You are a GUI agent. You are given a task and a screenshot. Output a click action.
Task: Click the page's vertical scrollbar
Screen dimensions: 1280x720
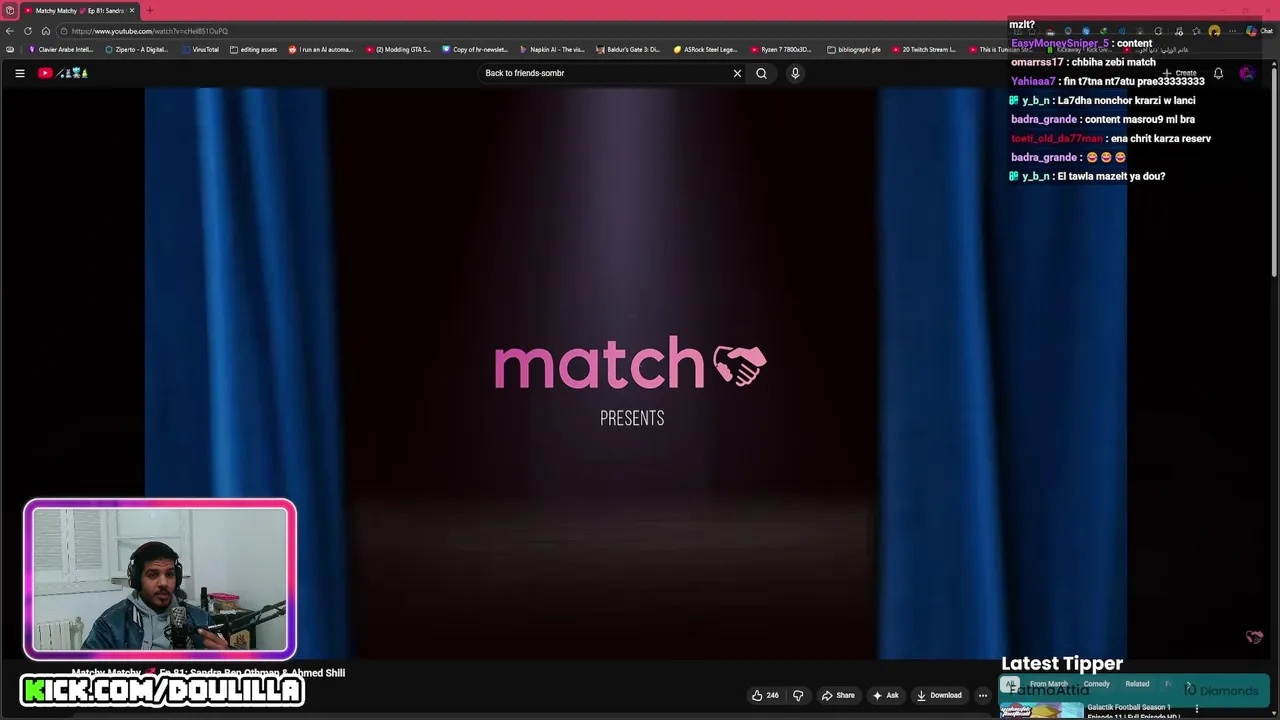(1275, 170)
